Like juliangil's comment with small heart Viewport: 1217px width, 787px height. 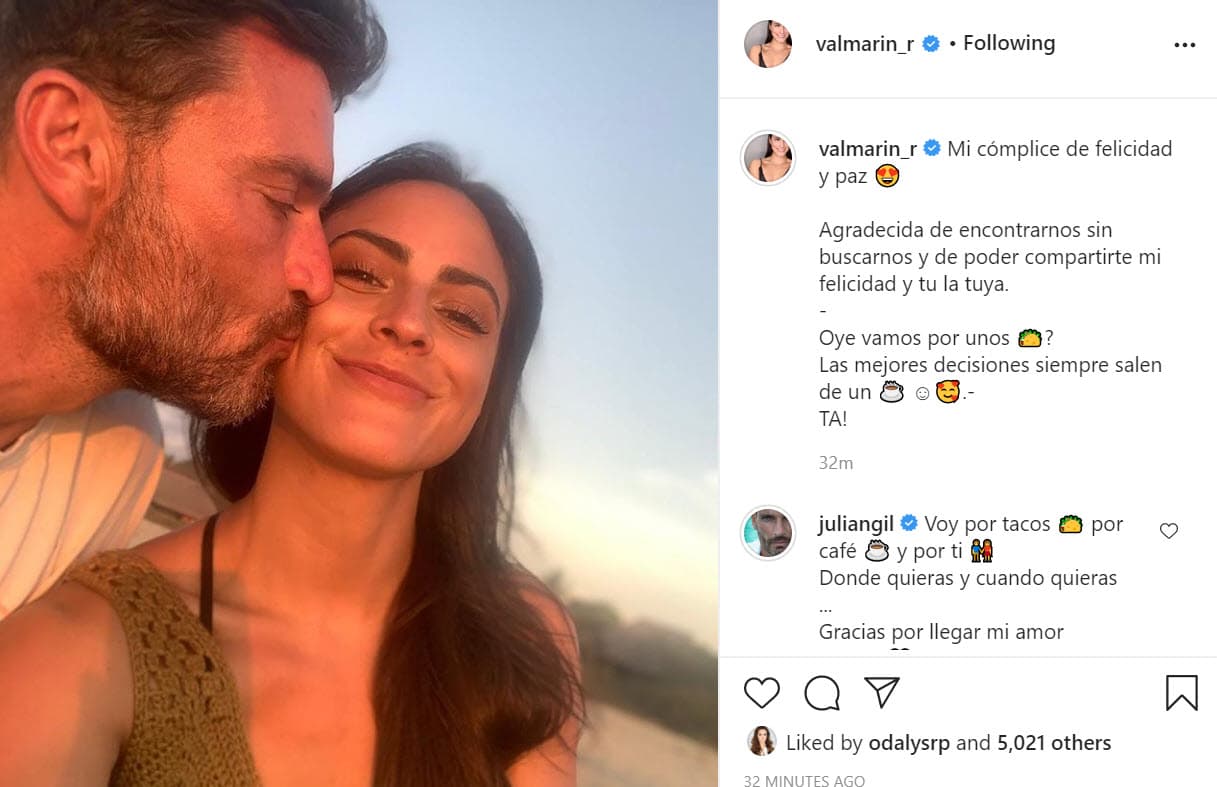click(x=1168, y=531)
